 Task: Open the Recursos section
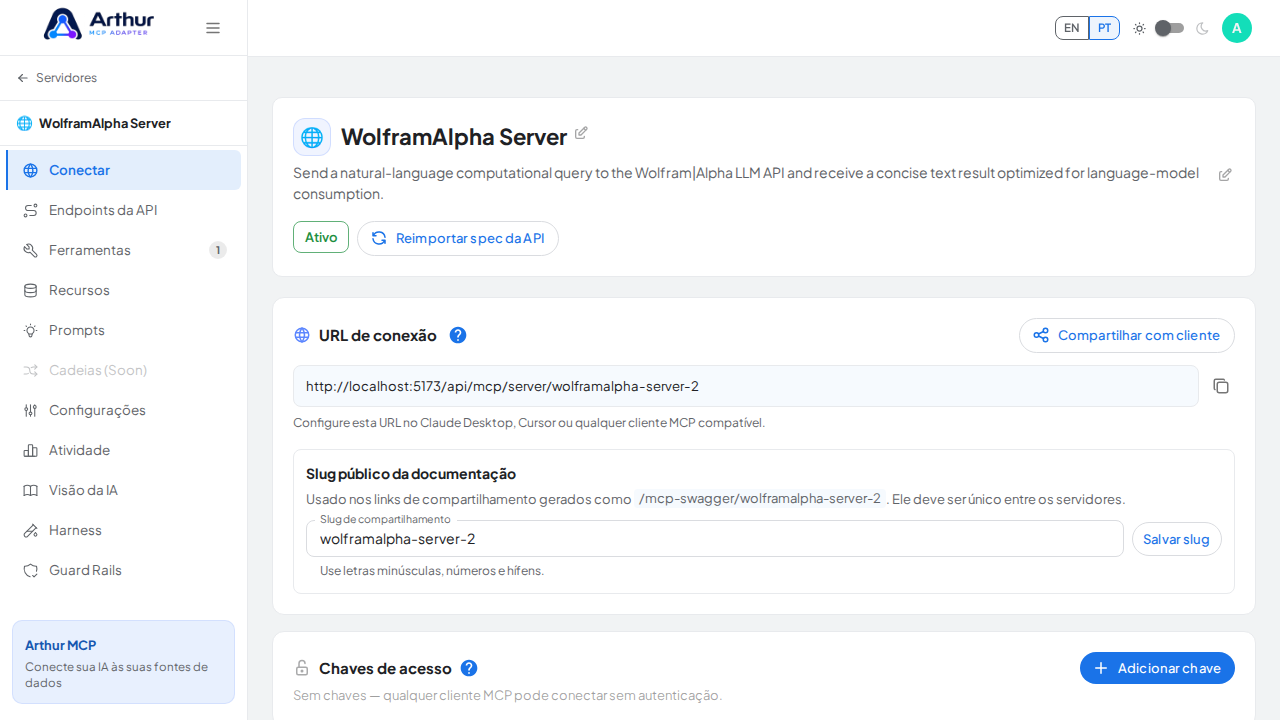coord(123,290)
